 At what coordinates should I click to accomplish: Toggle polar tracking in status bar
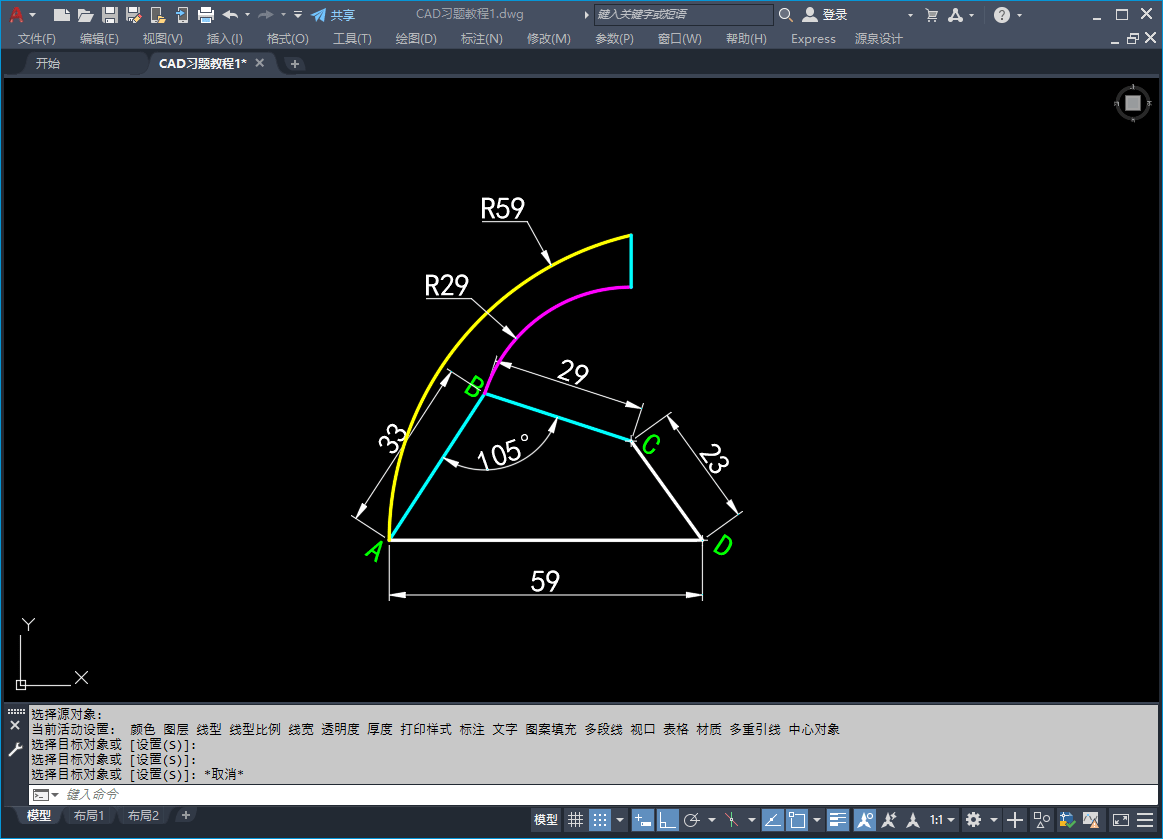point(692,820)
